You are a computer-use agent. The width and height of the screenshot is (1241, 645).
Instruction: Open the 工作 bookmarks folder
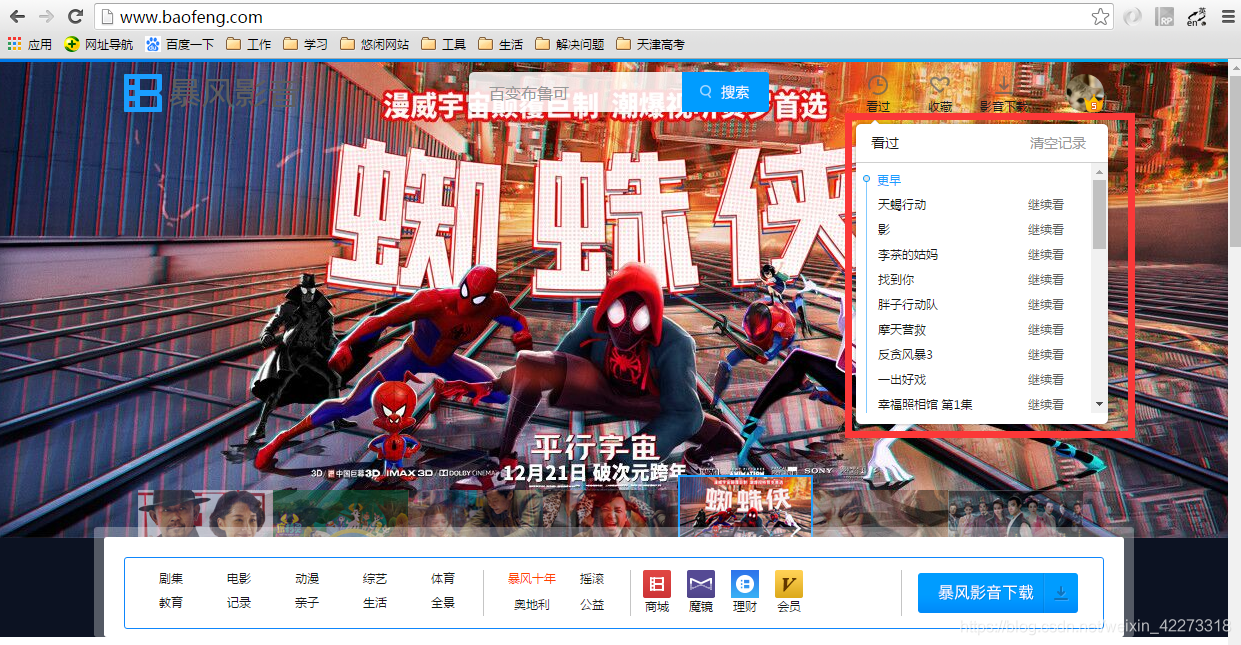click(x=249, y=44)
